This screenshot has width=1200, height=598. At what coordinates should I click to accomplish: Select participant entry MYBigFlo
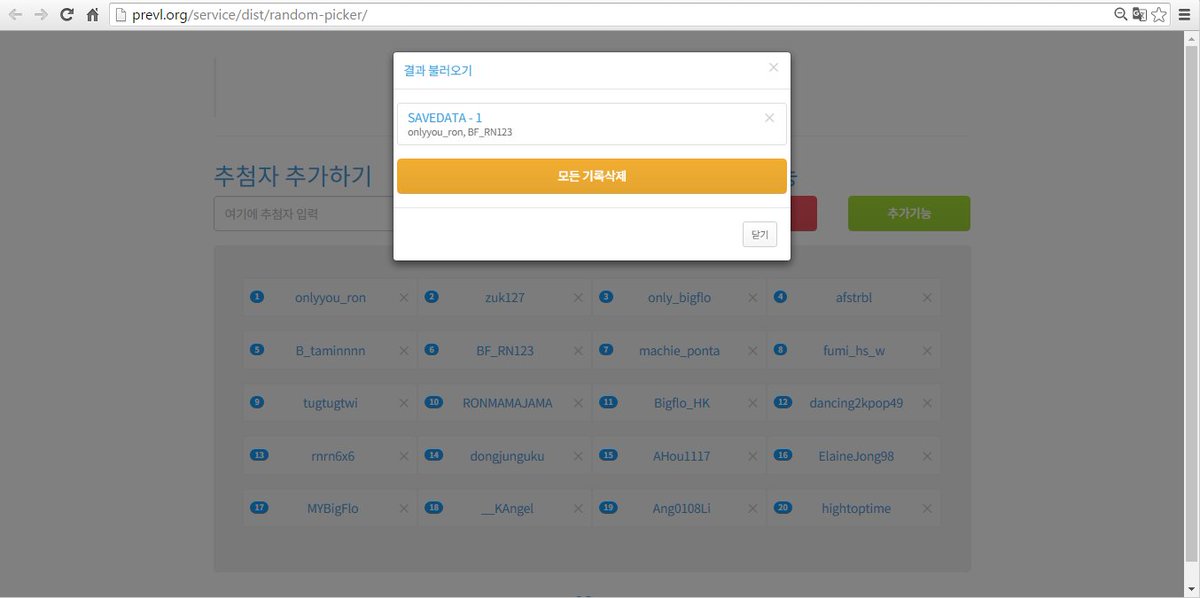[332, 508]
